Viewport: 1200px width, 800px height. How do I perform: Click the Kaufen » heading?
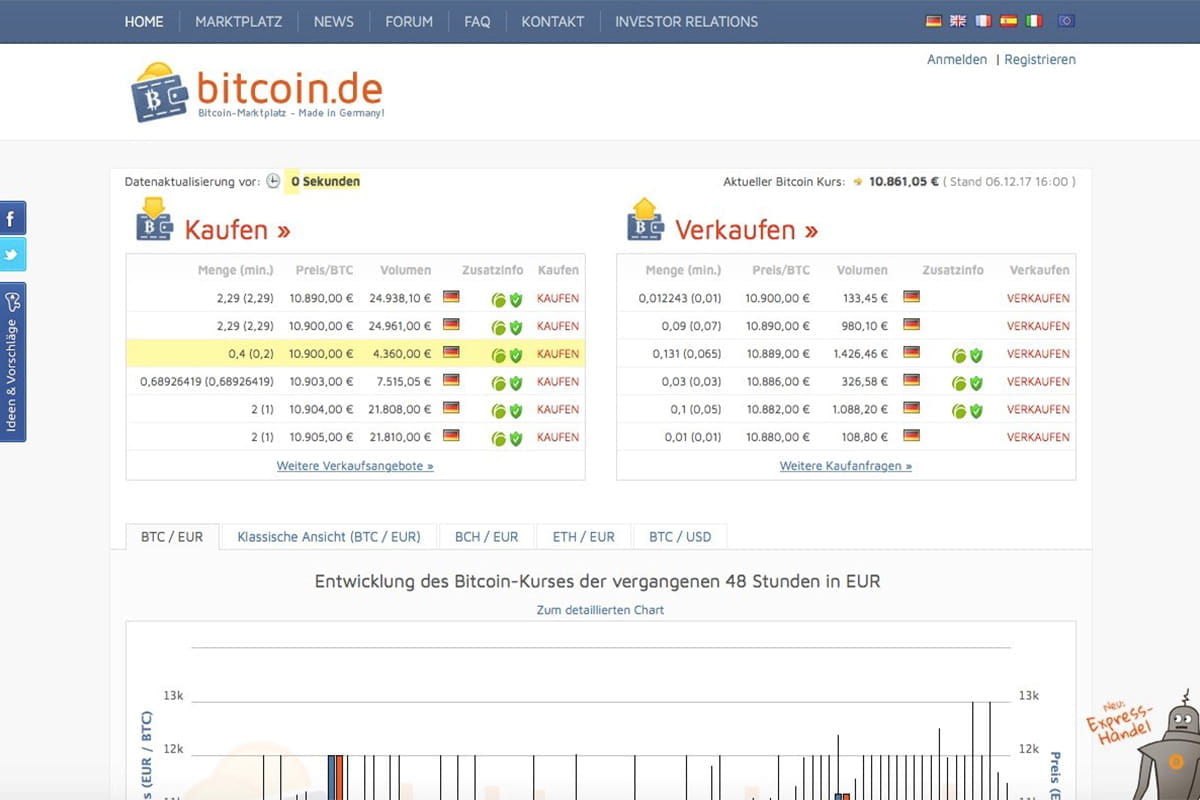pos(237,230)
